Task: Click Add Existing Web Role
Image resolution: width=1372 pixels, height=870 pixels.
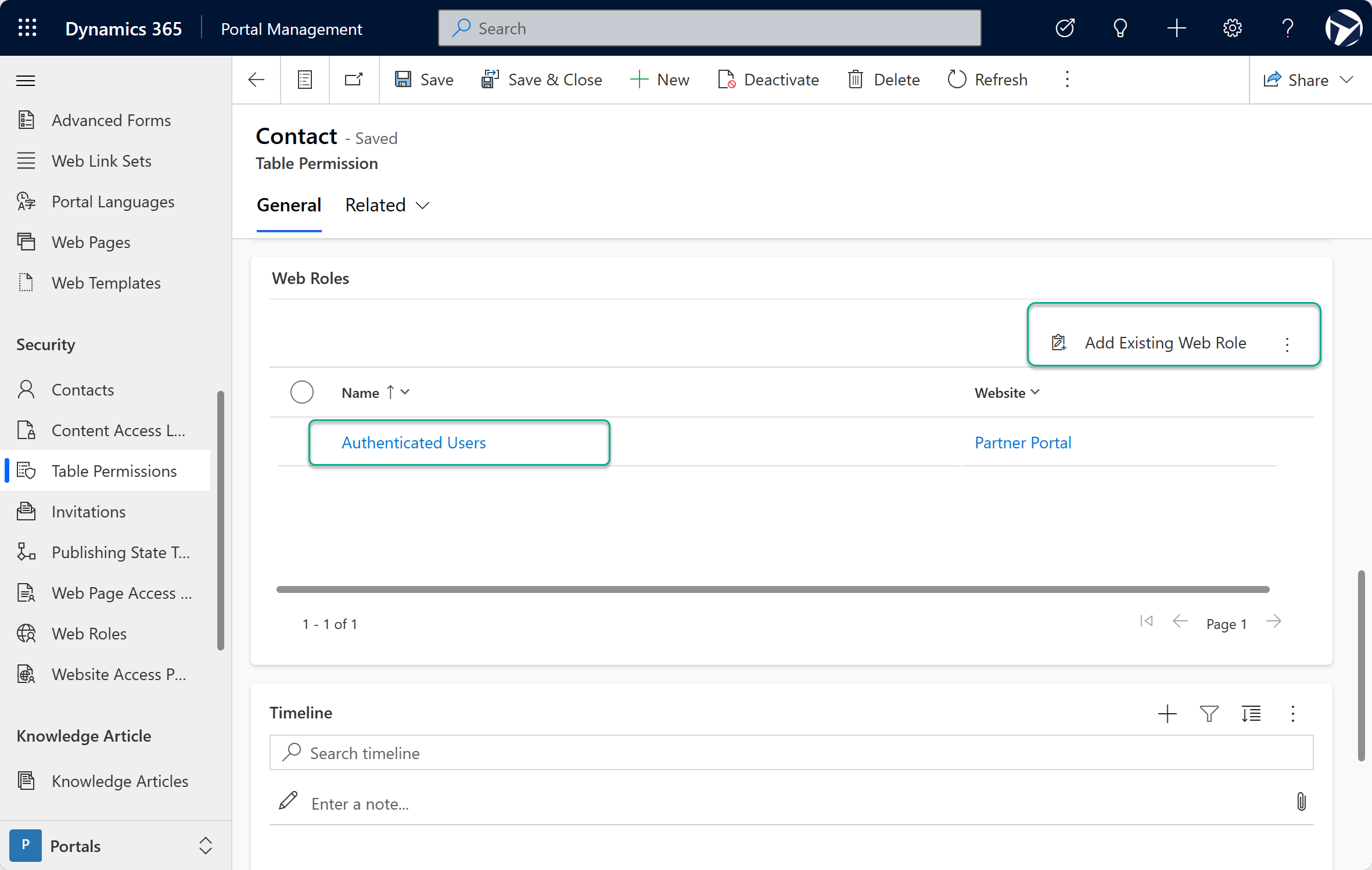Action: pyautogui.click(x=1149, y=343)
